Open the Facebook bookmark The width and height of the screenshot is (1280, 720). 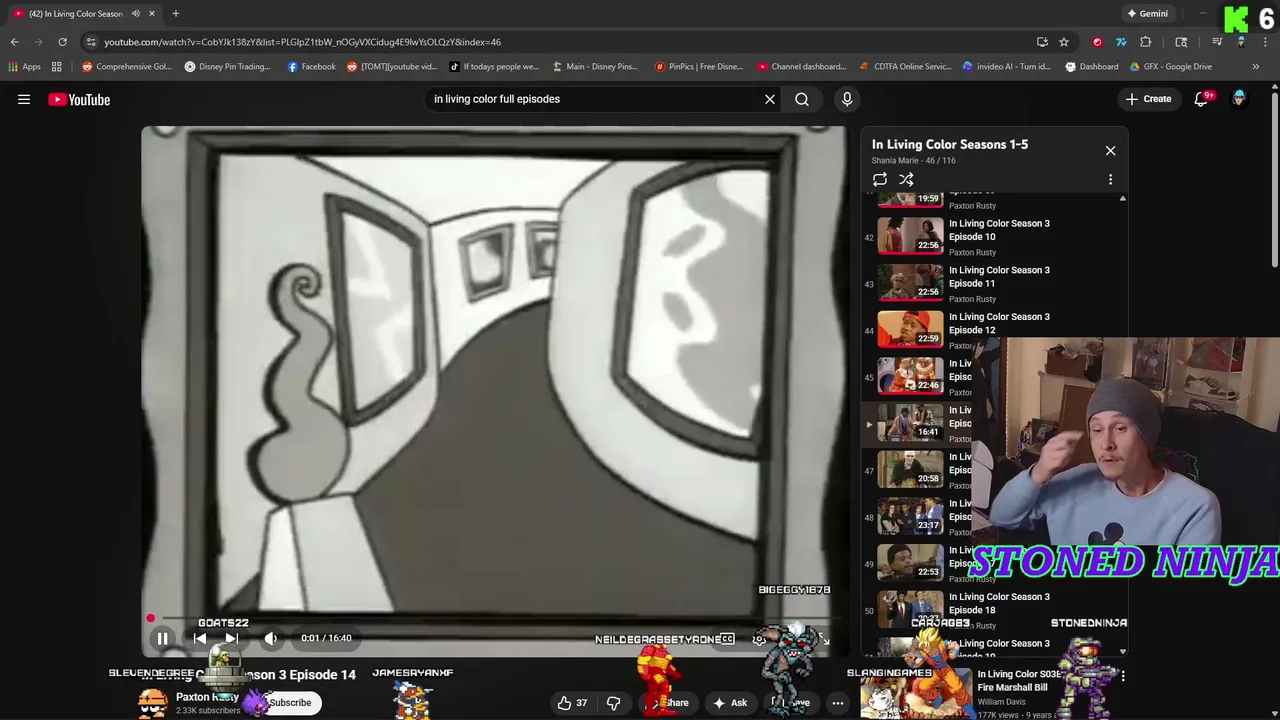(311, 67)
